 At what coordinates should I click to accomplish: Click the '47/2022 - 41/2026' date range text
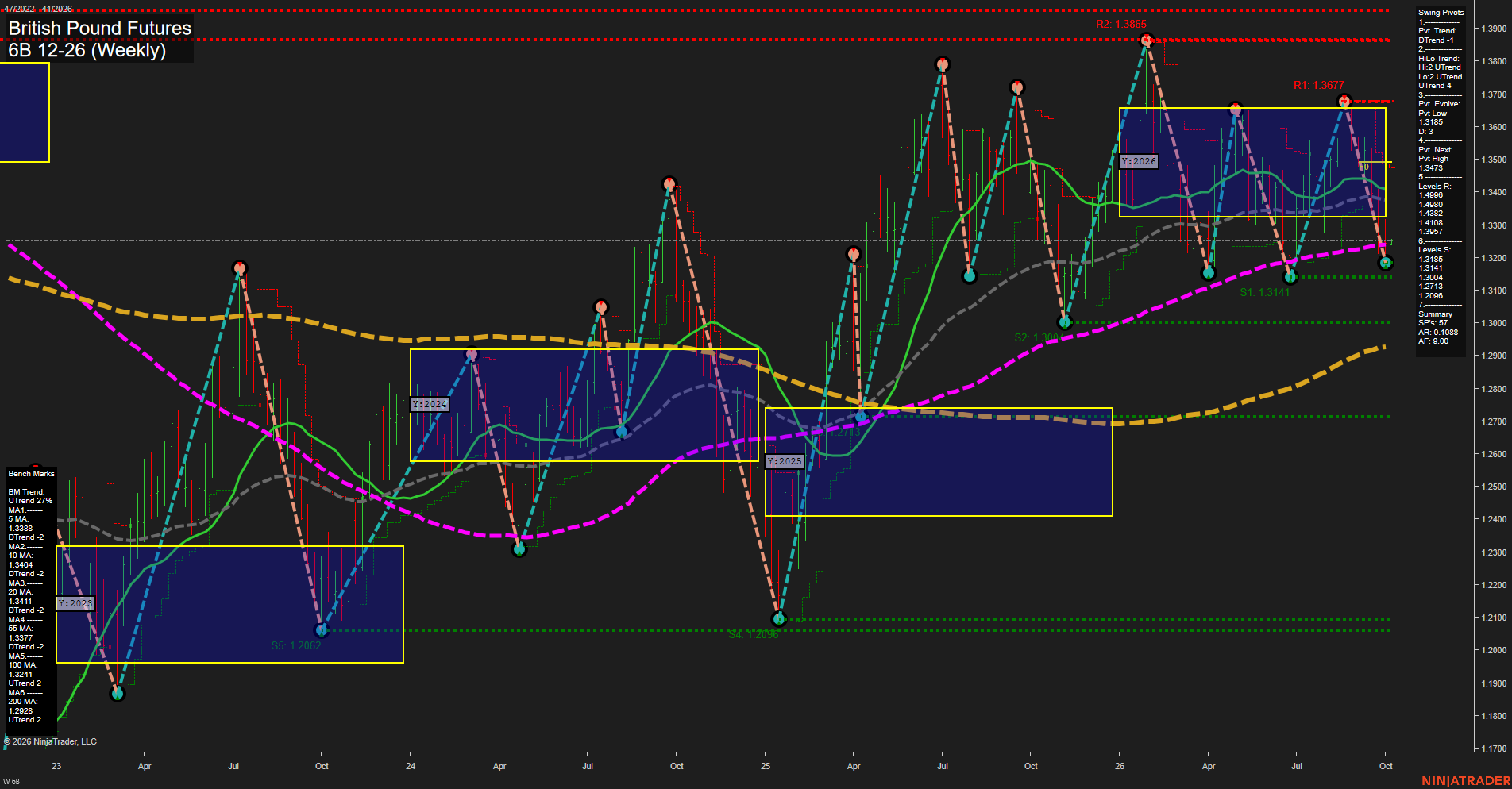tap(38, 9)
